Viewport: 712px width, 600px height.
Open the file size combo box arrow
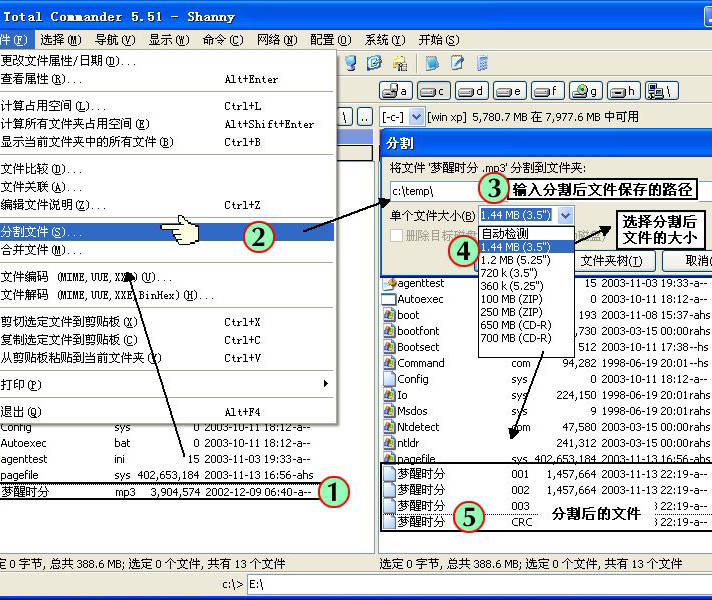click(566, 215)
